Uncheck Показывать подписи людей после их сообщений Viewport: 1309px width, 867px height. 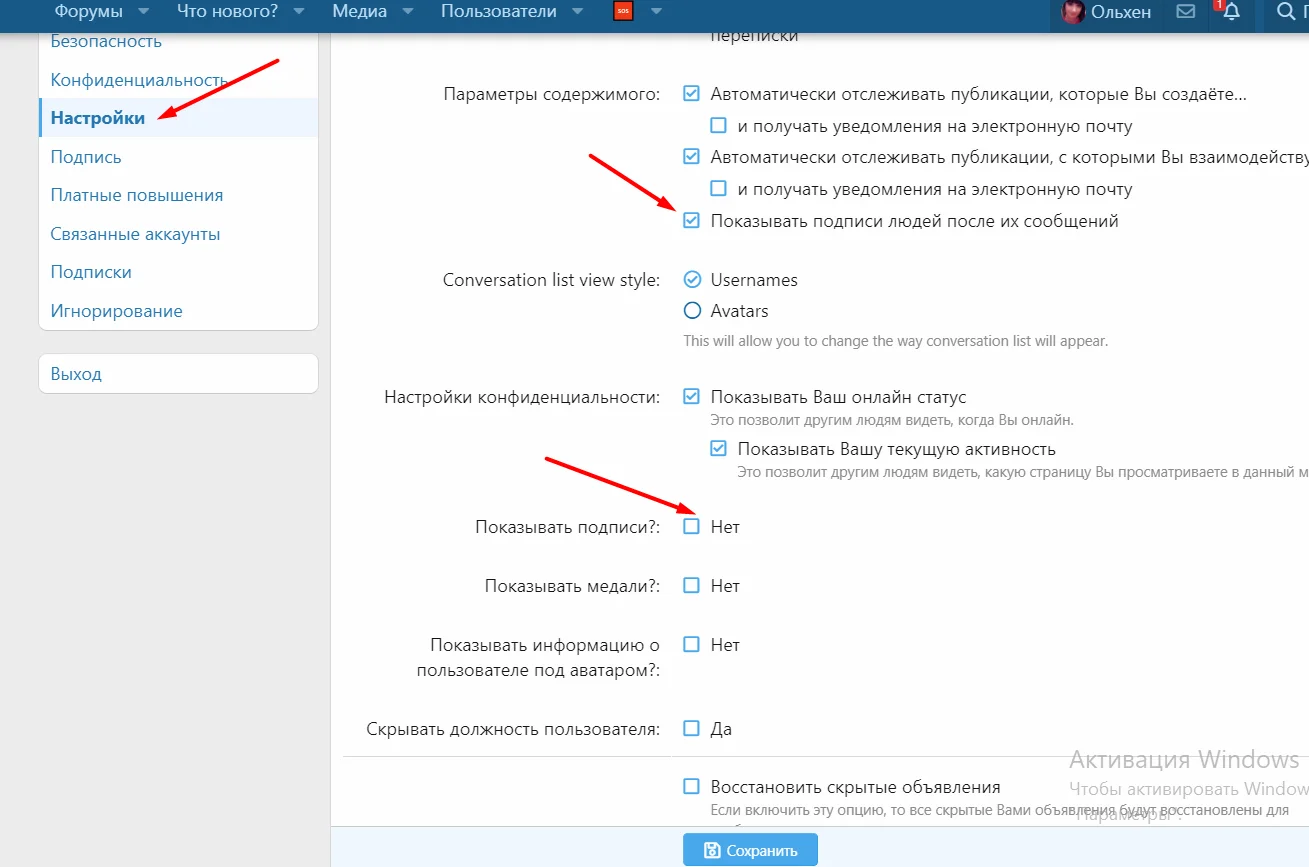(x=691, y=221)
